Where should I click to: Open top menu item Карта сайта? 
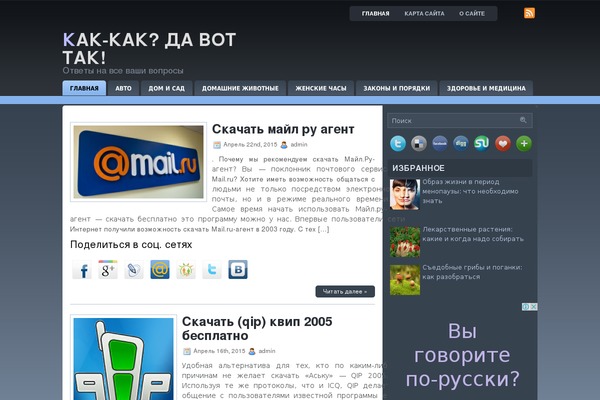pos(424,13)
